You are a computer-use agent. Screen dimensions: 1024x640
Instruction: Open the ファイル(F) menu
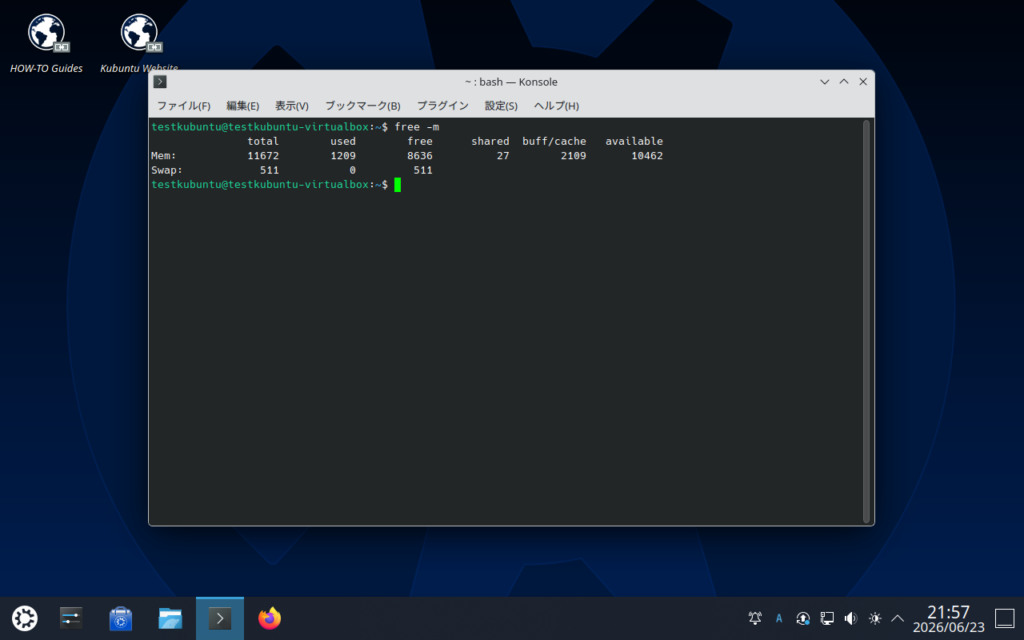(x=184, y=106)
